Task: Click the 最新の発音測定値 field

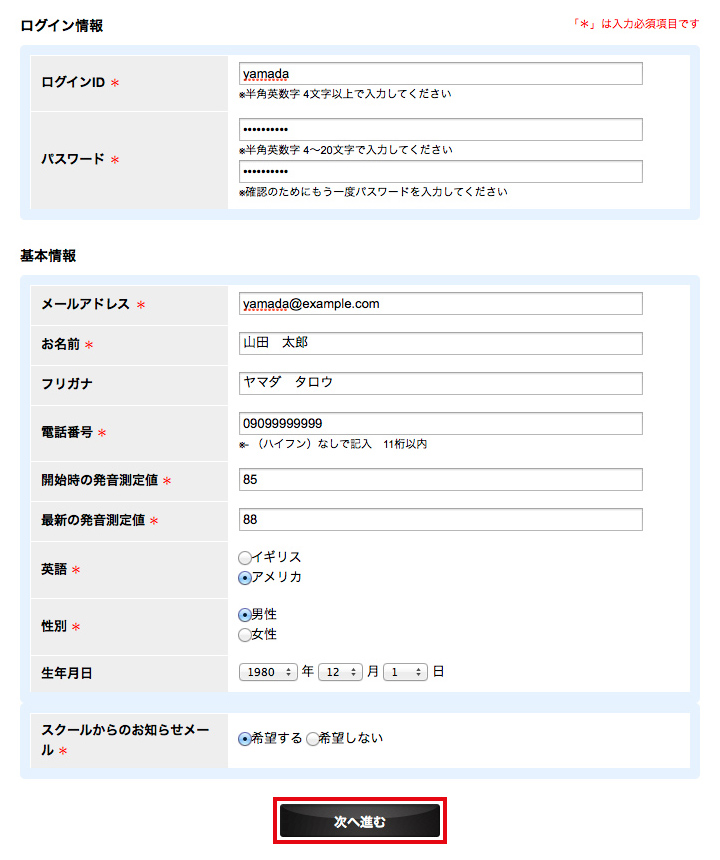Action: [x=440, y=520]
